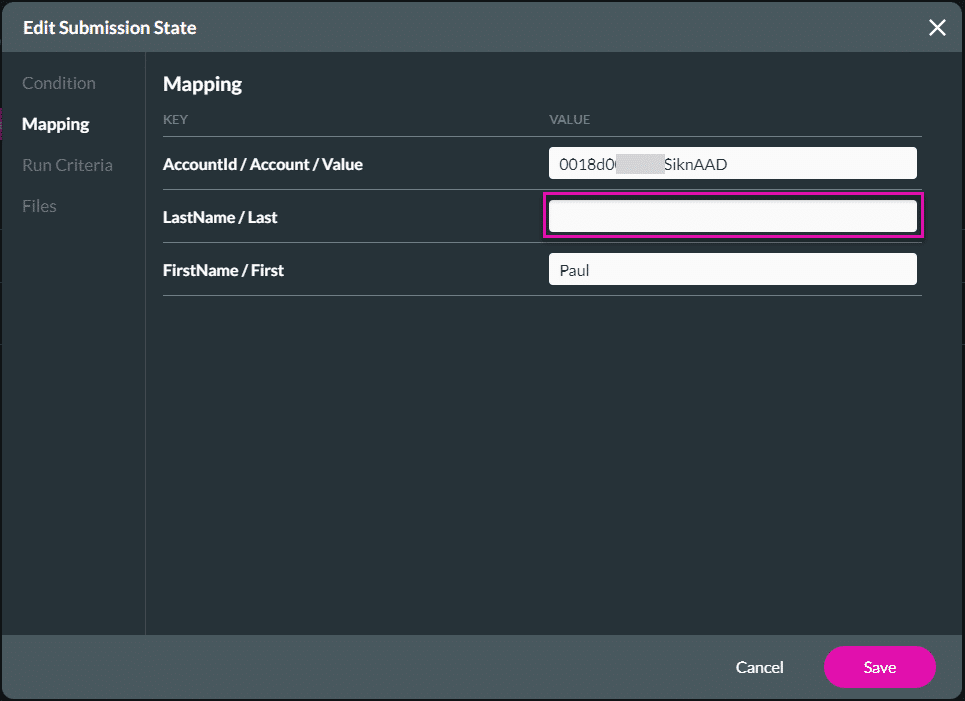The image size is (965, 701).
Task: Open the Files section
Action: pyautogui.click(x=39, y=205)
